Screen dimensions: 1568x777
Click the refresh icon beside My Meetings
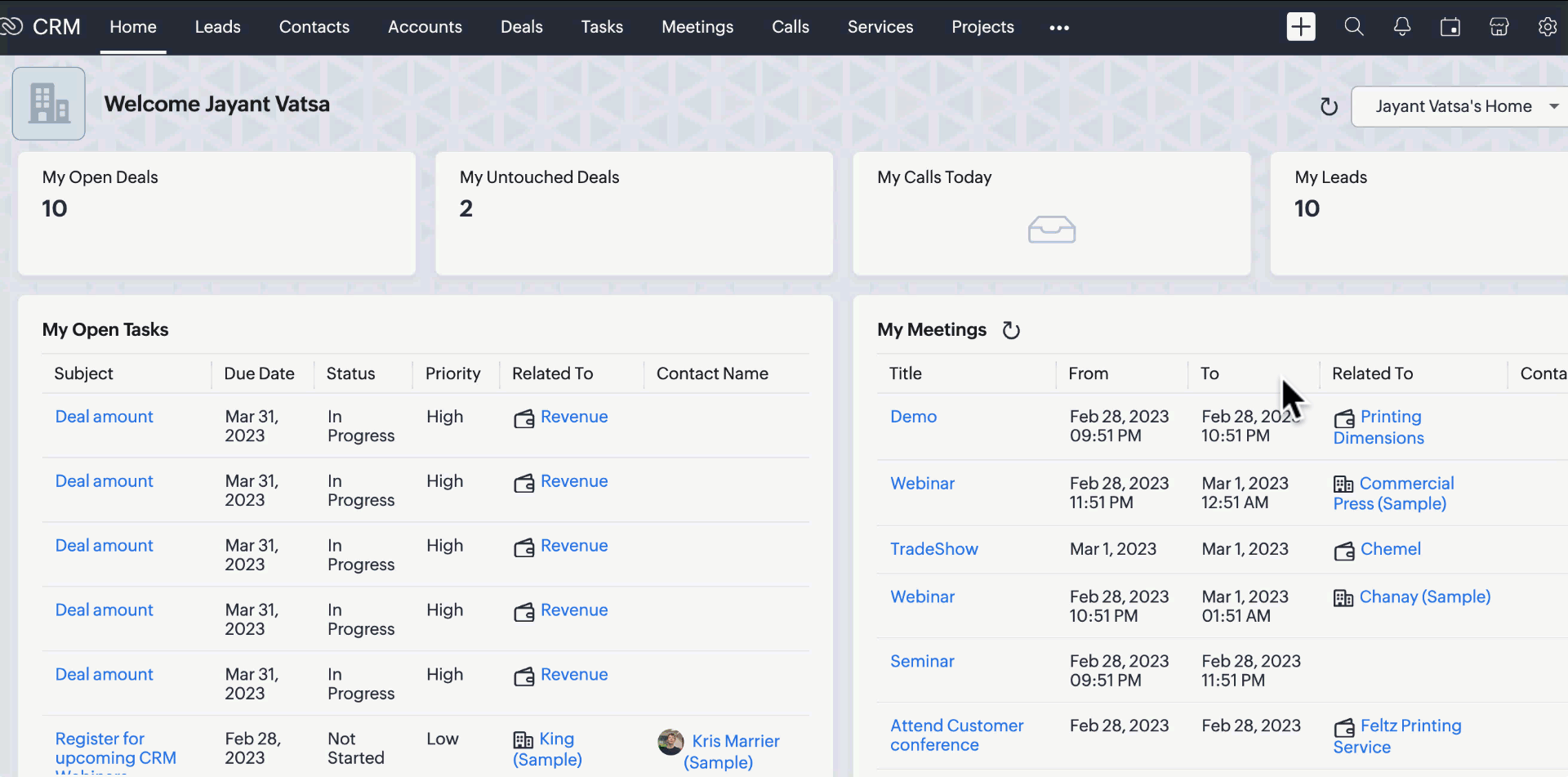[x=1011, y=330]
